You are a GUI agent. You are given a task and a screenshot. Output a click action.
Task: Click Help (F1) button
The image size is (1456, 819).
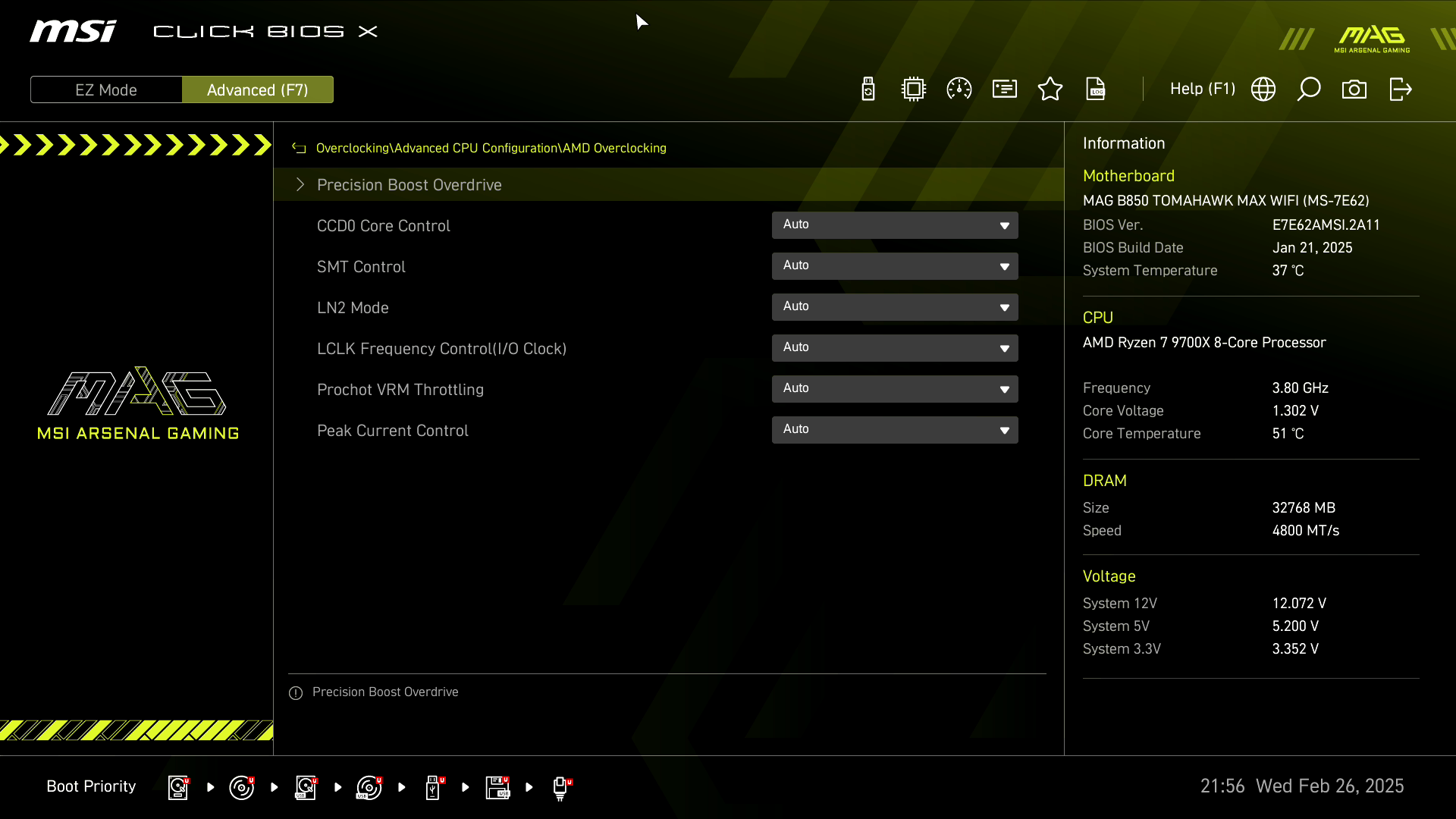1202,89
